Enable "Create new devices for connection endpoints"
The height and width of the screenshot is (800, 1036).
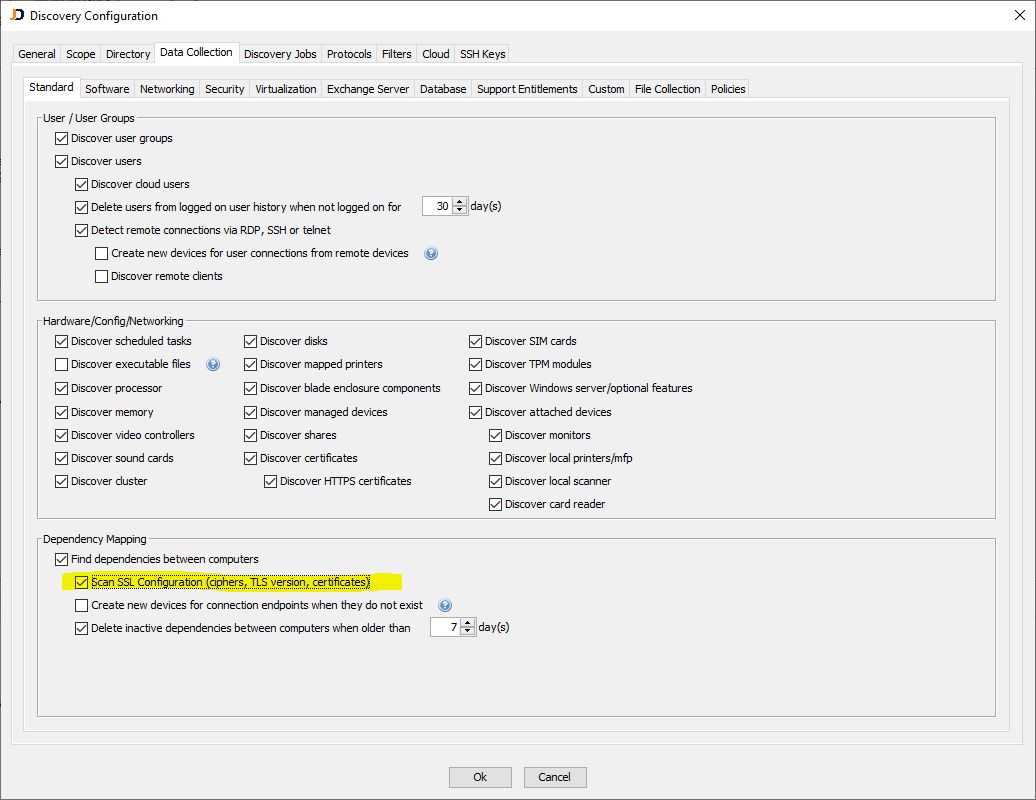[81, 605]
